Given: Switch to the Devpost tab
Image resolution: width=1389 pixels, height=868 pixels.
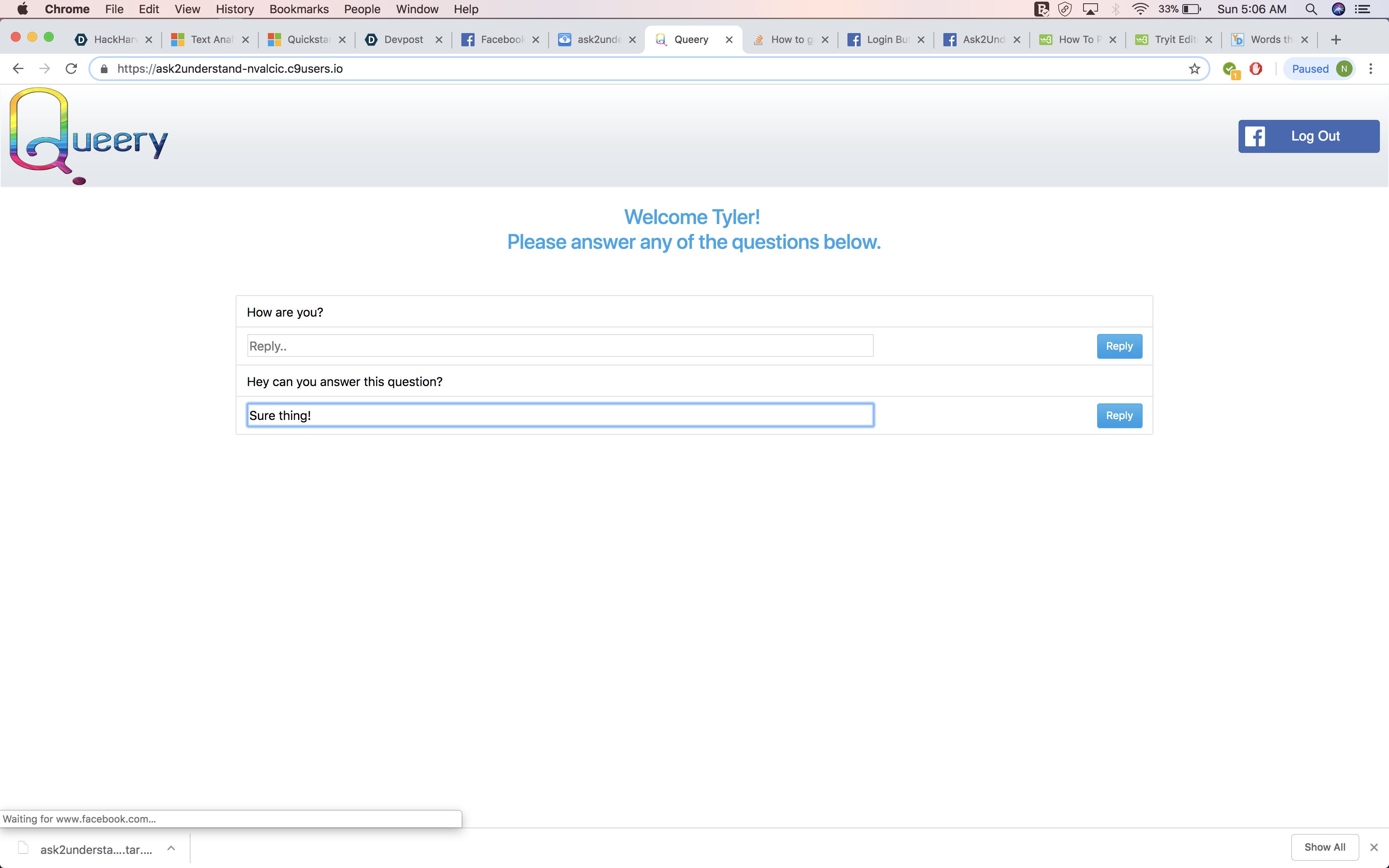Looking at the screenshot, I should 403,40.
